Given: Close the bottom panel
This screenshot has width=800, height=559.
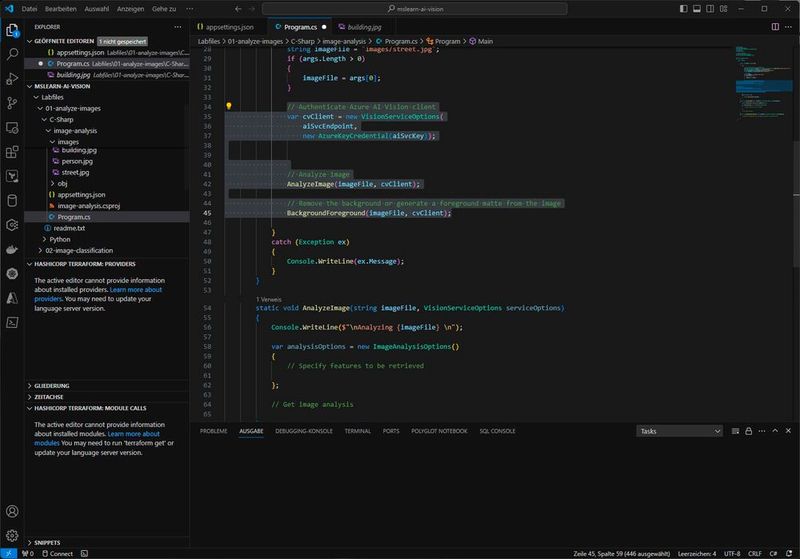Looking at the screenshot, I should pos(788,431).
